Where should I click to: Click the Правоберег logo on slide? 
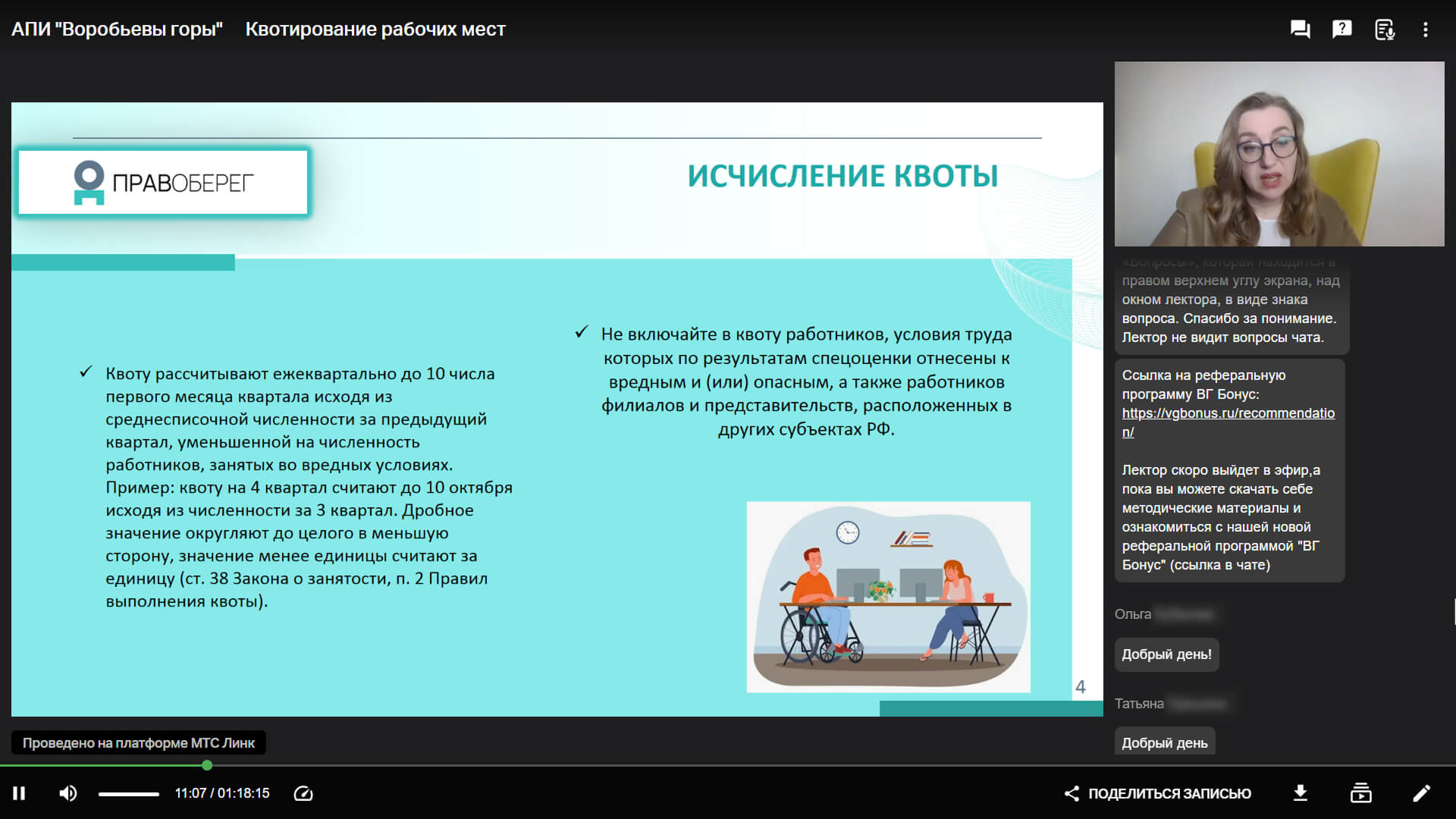click(x=163, y=183)
